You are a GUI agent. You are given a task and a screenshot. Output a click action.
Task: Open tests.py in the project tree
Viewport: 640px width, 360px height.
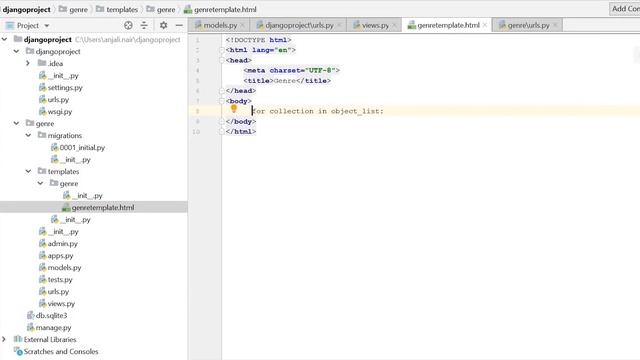click(x=60, y=280)
